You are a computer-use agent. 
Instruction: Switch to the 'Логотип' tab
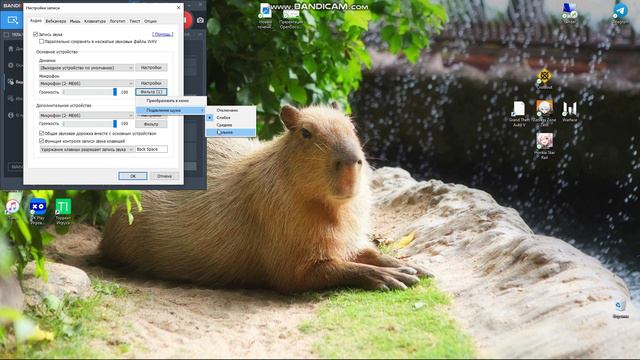pyautogui.click(x=118, y=21)
